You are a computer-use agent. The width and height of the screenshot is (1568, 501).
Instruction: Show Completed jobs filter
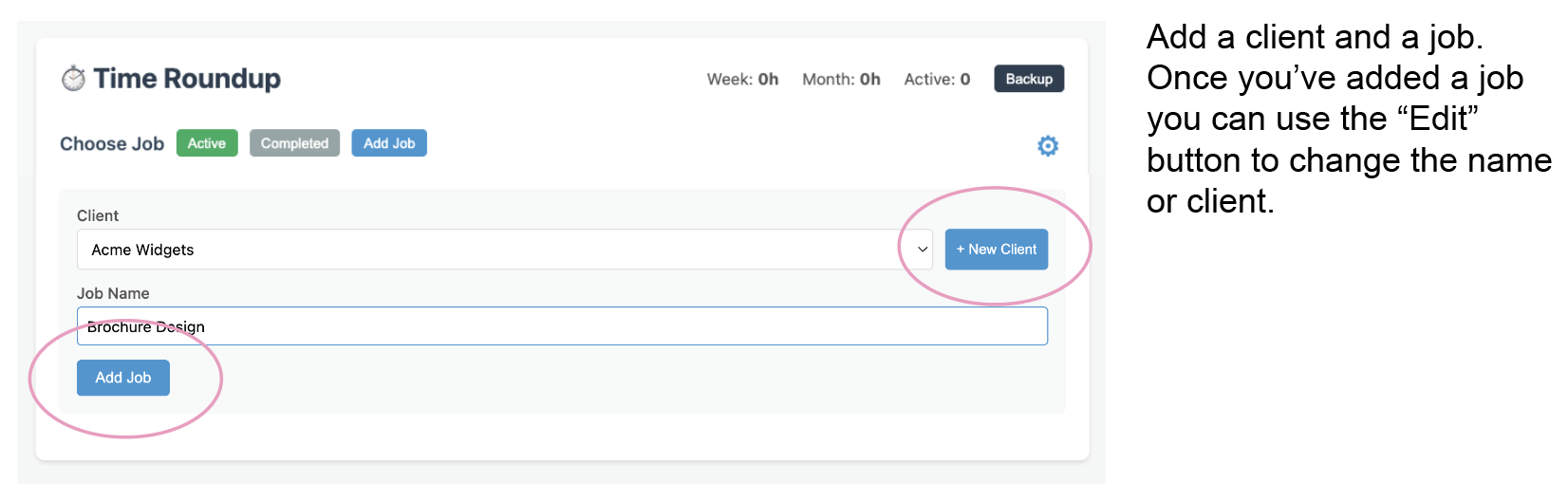[x=294, y=143]
